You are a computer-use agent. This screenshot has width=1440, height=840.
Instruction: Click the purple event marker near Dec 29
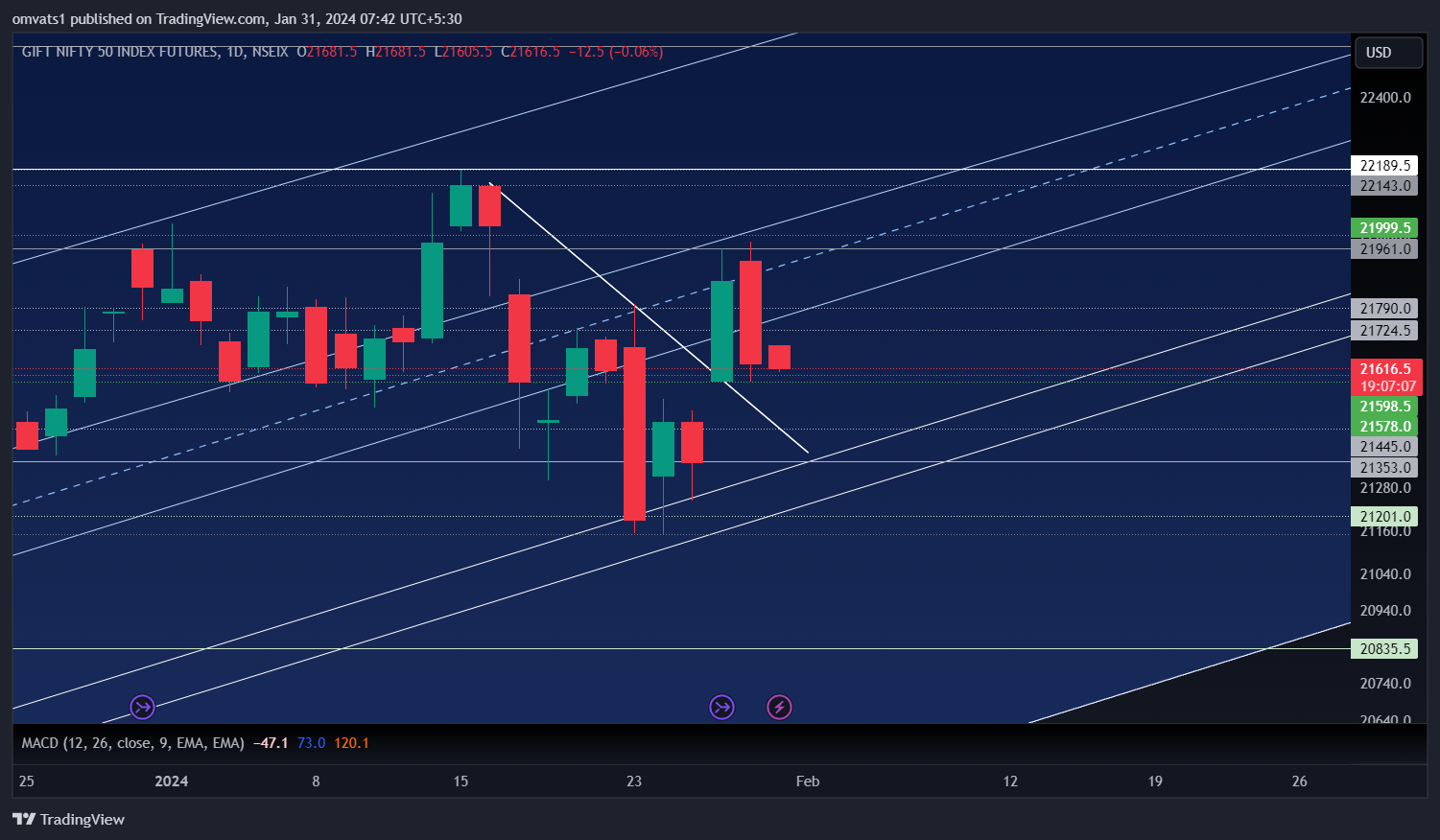142,708
